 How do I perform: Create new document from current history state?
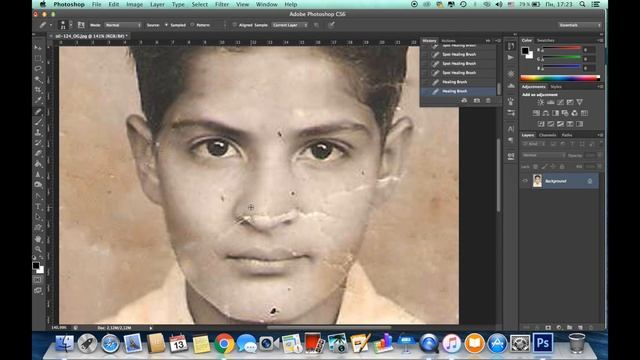coord(464,100)
